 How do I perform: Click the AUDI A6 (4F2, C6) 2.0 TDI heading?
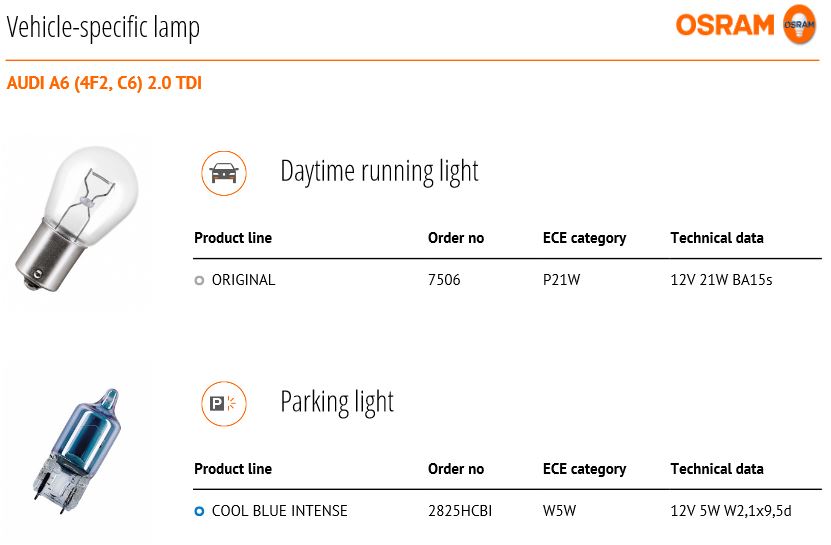coord(104,83)
